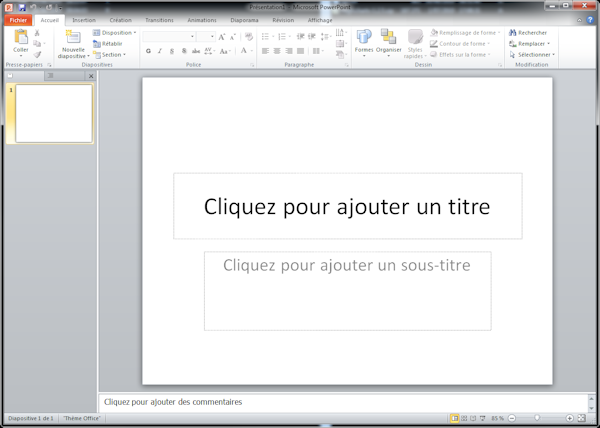Open the Fichier menu
Viewport: 600px width, 428px height.
(x=19, y=19)
